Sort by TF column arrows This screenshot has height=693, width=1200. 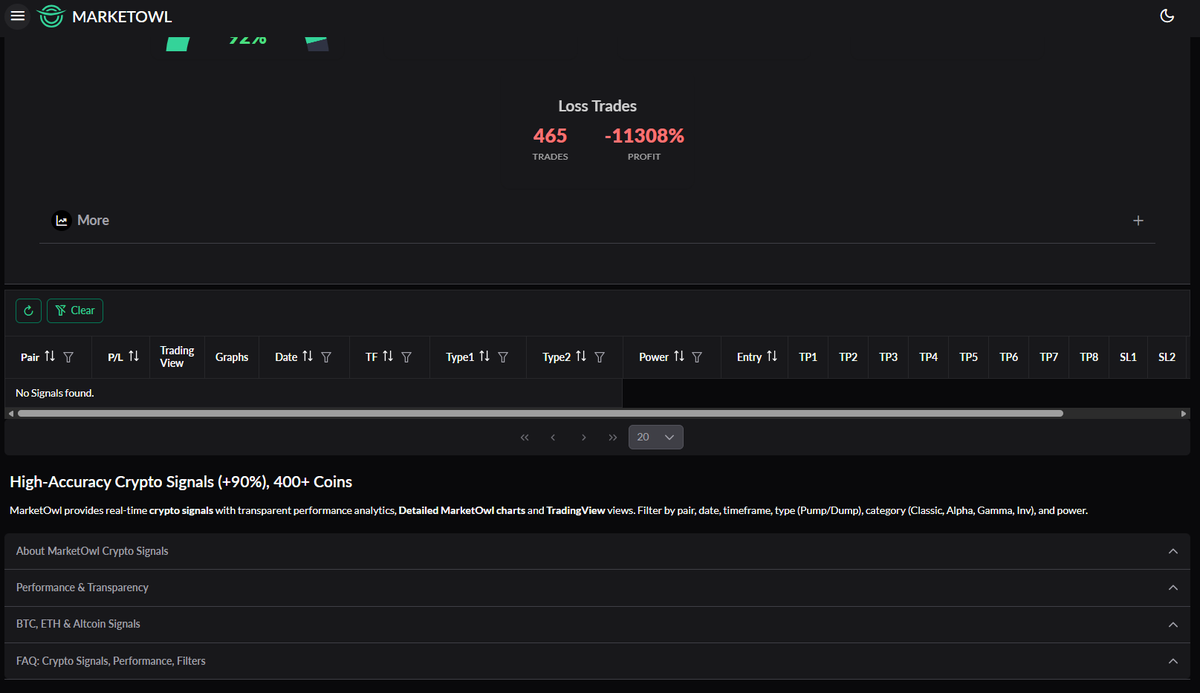(387, 356)
